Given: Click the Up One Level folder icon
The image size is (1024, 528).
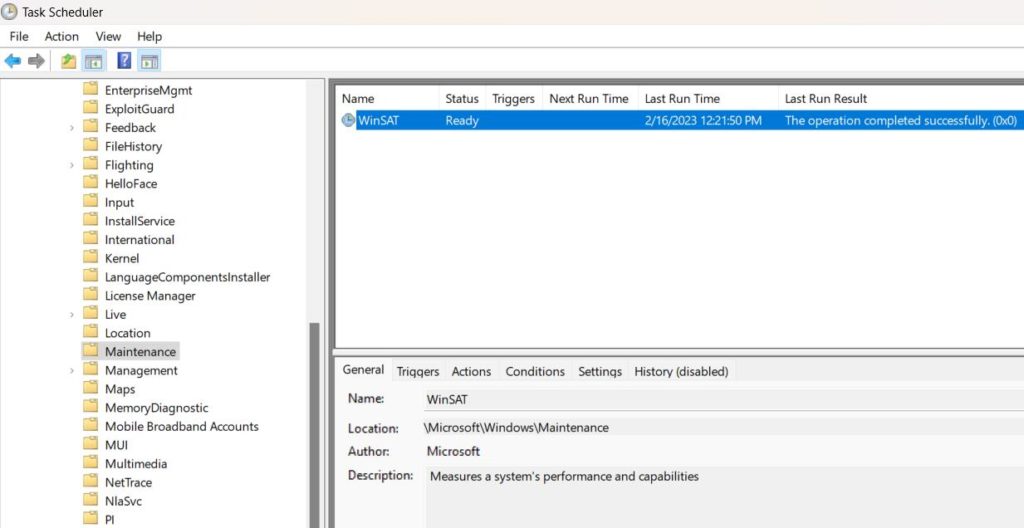Looking at the screenshot, I should point(68,61).
